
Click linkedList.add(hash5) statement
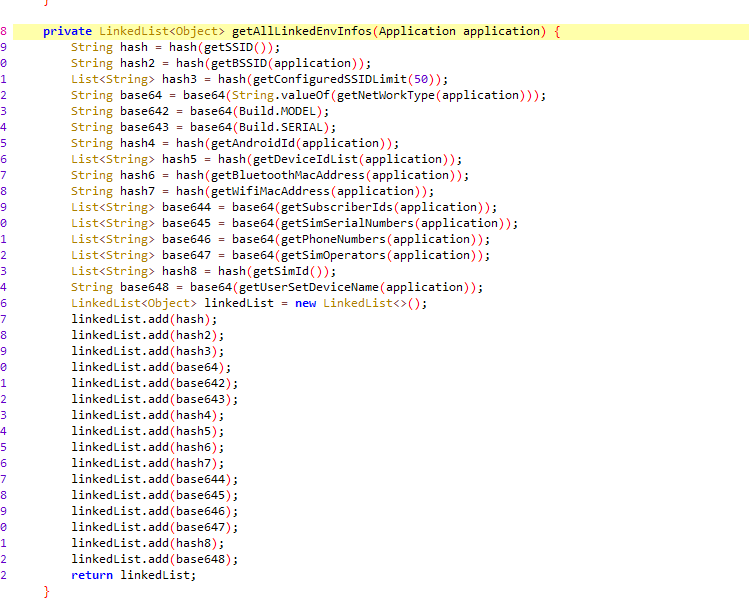click(148, 431)
